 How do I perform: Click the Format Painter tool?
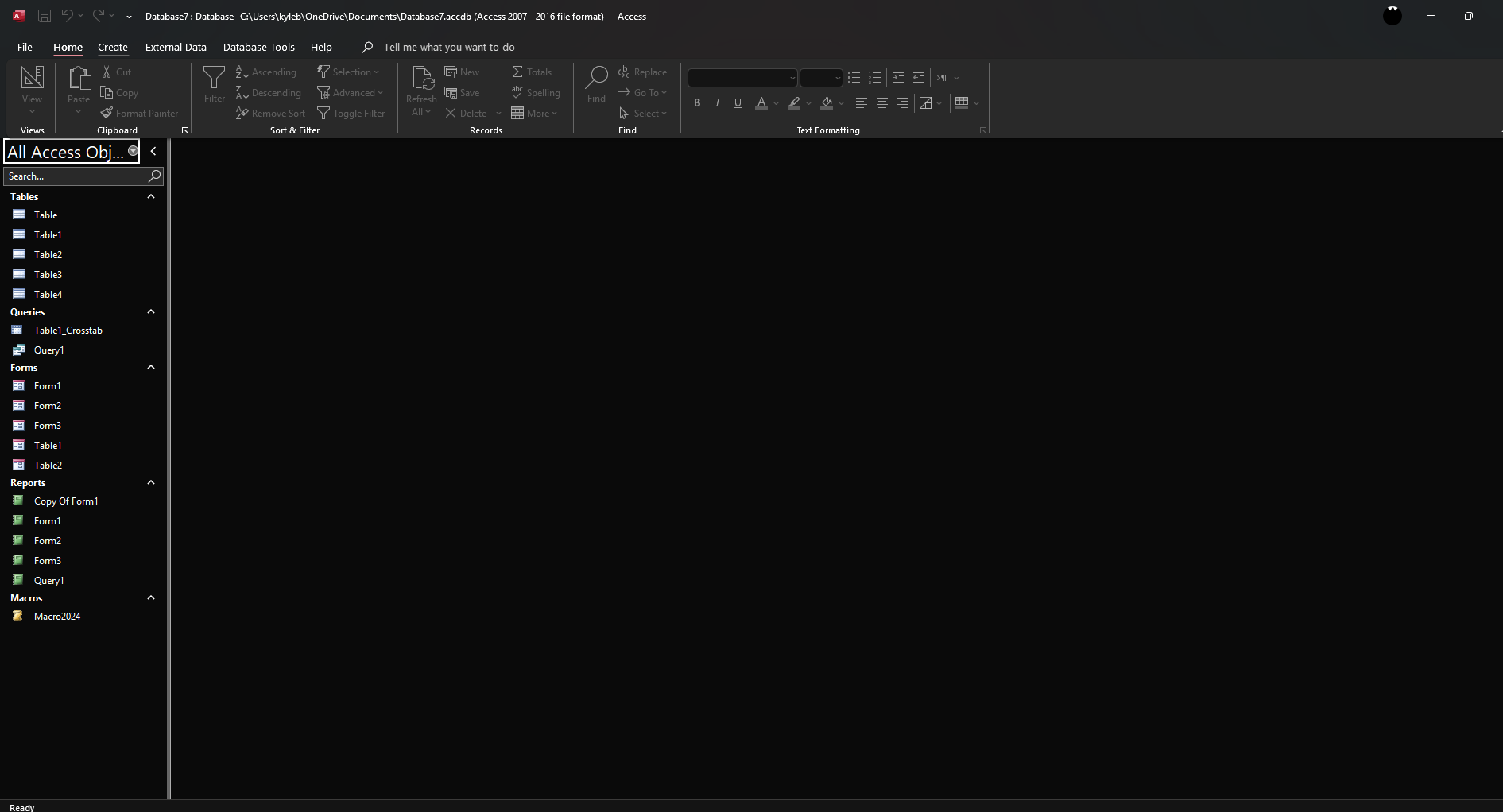[x=140, y=114]
